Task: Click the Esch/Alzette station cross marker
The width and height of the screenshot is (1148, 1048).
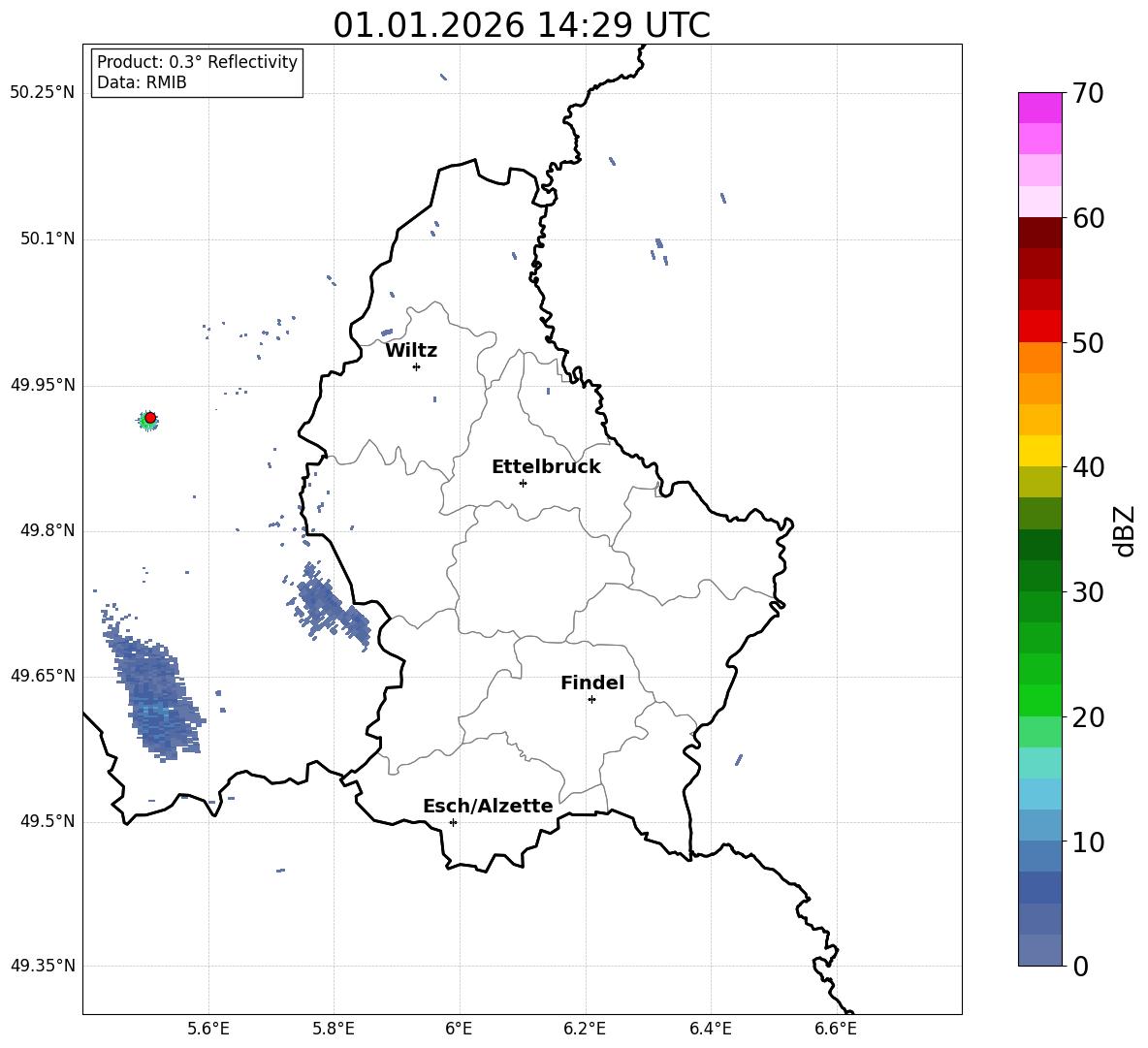Action: 453,822
